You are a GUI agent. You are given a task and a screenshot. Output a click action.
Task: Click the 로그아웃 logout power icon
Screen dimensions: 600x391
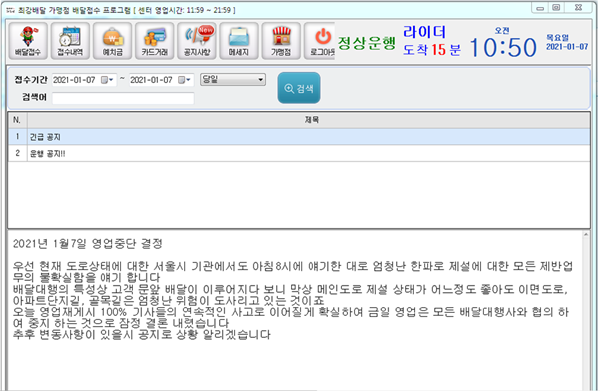point(320,41)
